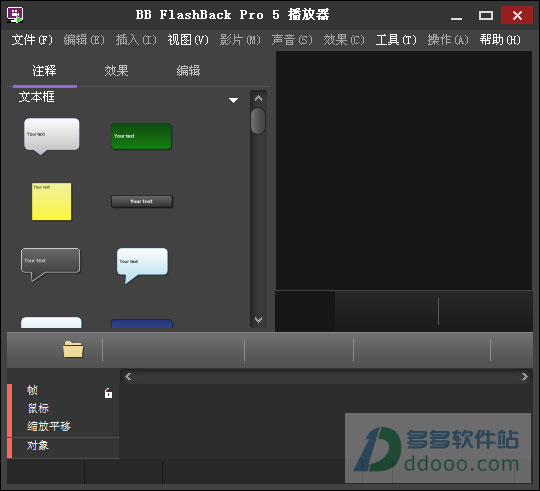Switch to the 编辑 panel tab
Screen dimensions: 540x491
188,71
